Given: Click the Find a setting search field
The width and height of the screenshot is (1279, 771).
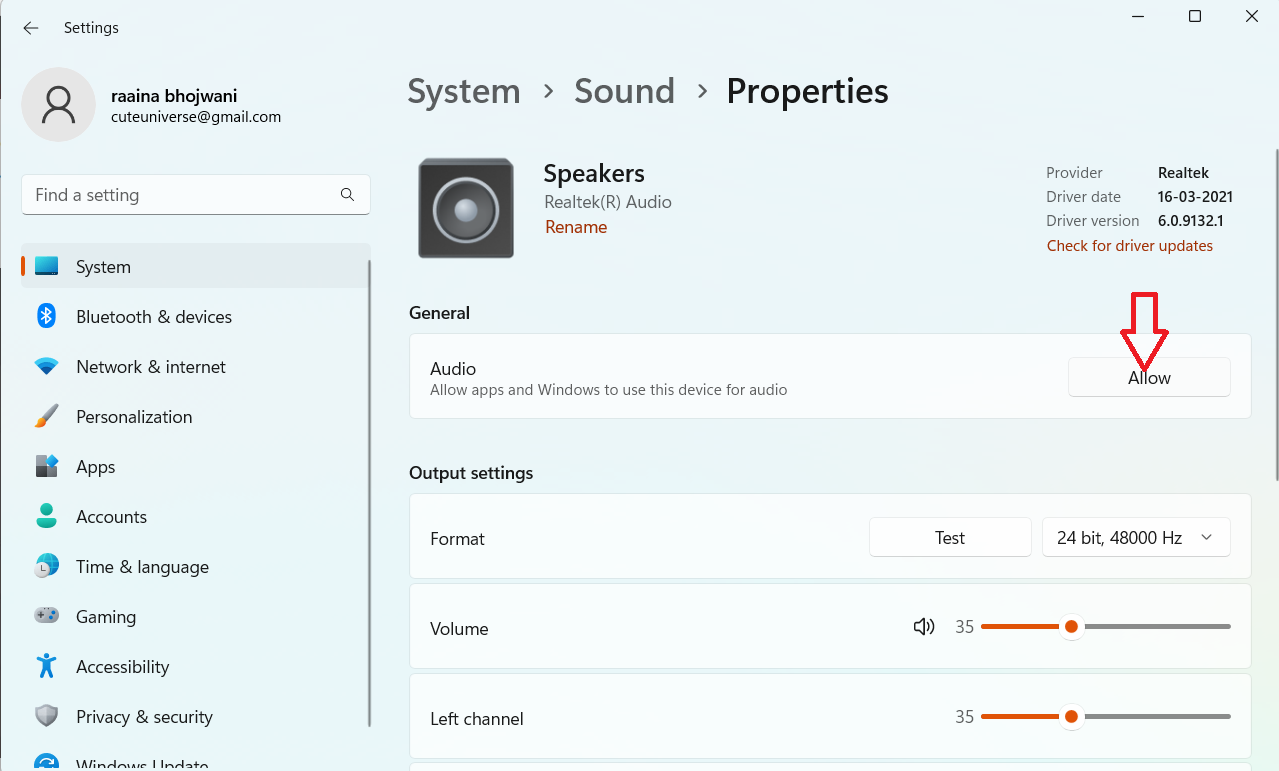Looking at the screenshot, I should pyautogui.click(x=180, y=195).
